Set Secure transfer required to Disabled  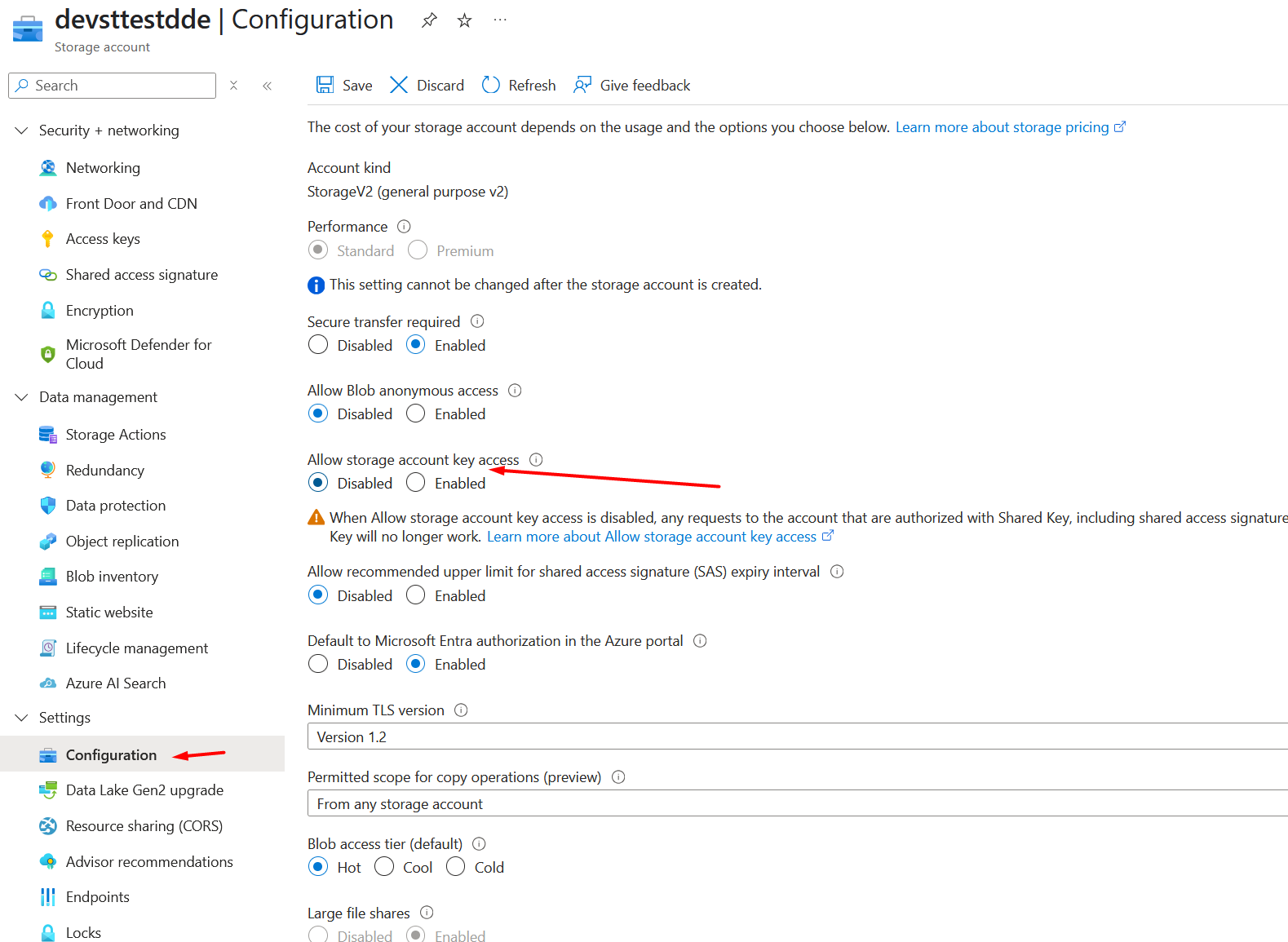318,345
